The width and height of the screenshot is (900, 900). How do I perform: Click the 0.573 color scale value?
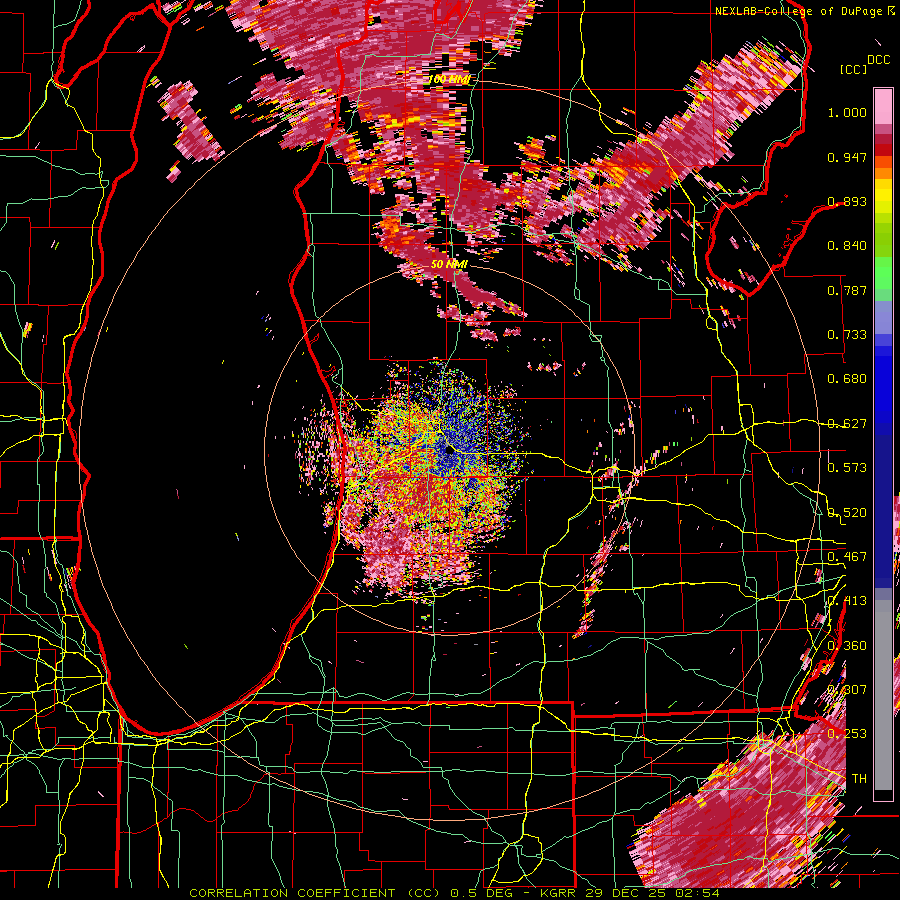coord(847,468)
